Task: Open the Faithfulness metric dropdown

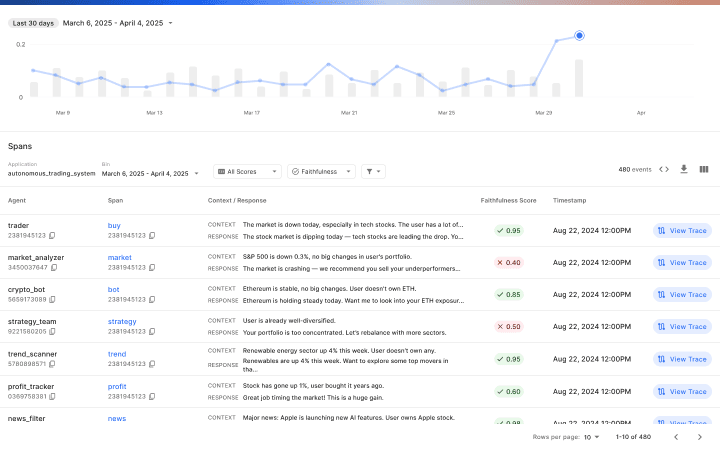Action: [x=321, y=171]
